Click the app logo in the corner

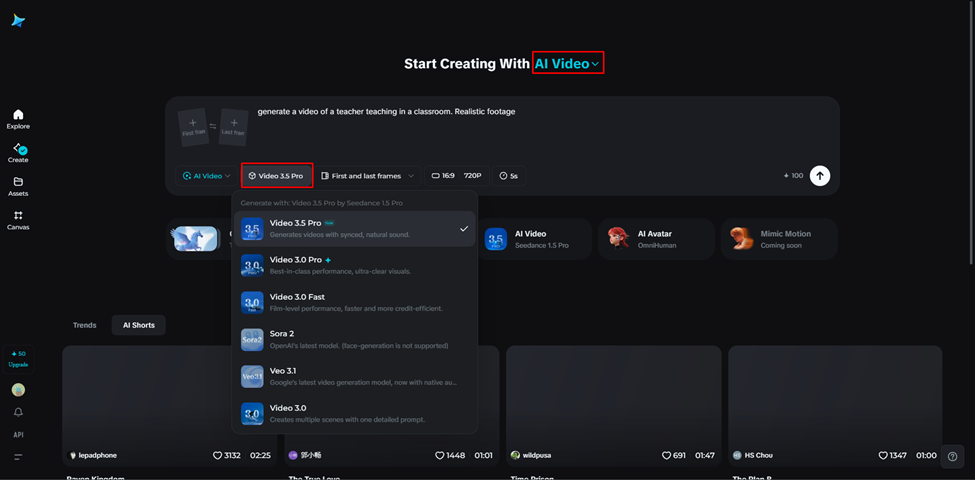point(18,21)
